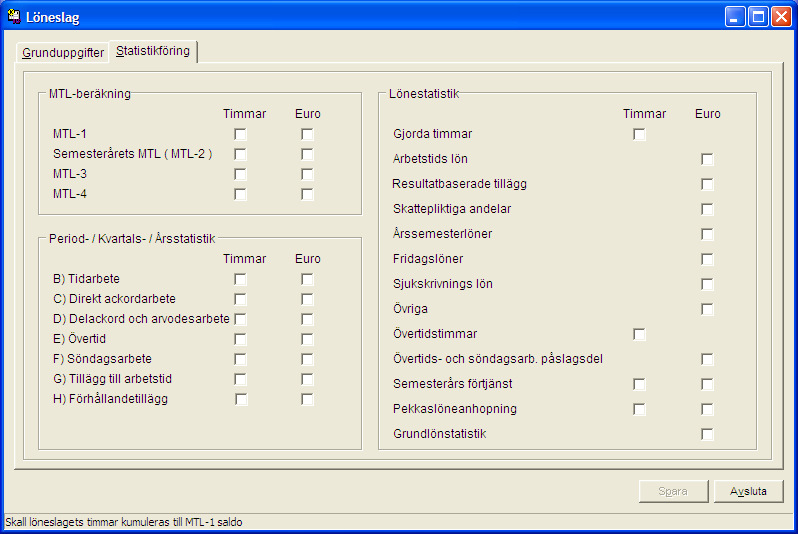Check the MTL-1 Timmar checkbox
This screenshot has width=798, height=534.
click(240, 134)
